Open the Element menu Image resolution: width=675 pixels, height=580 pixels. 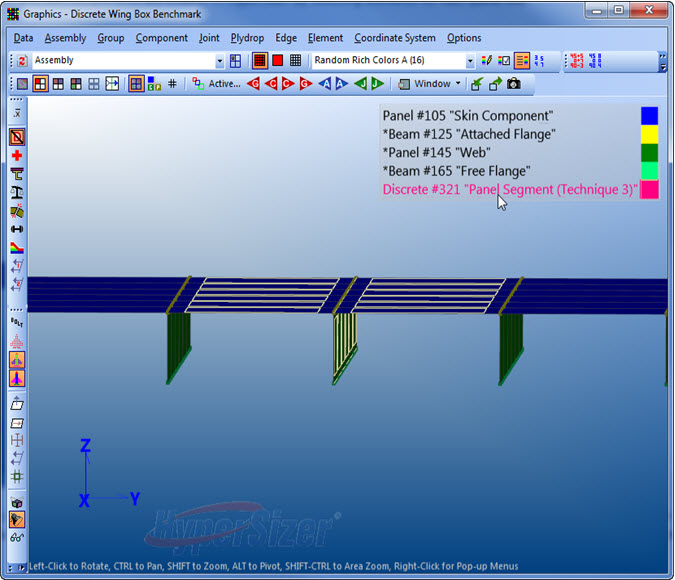tap(325, 38)
